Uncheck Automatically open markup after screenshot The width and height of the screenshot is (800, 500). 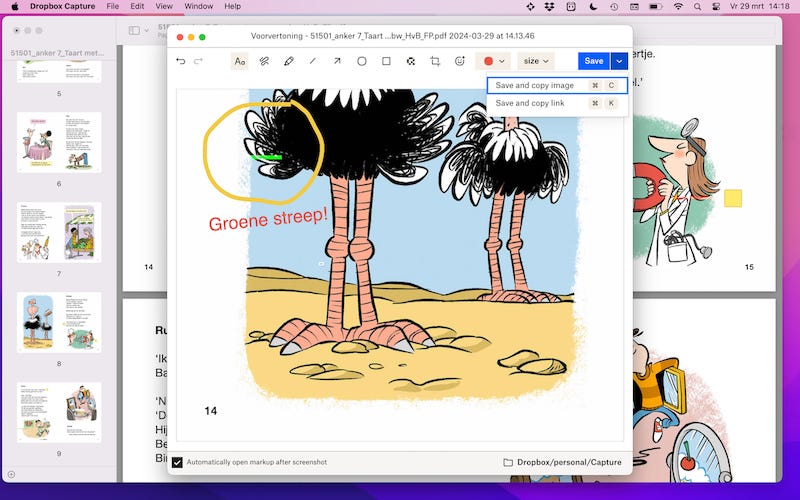pyautogui.click(x=177, y=462)
